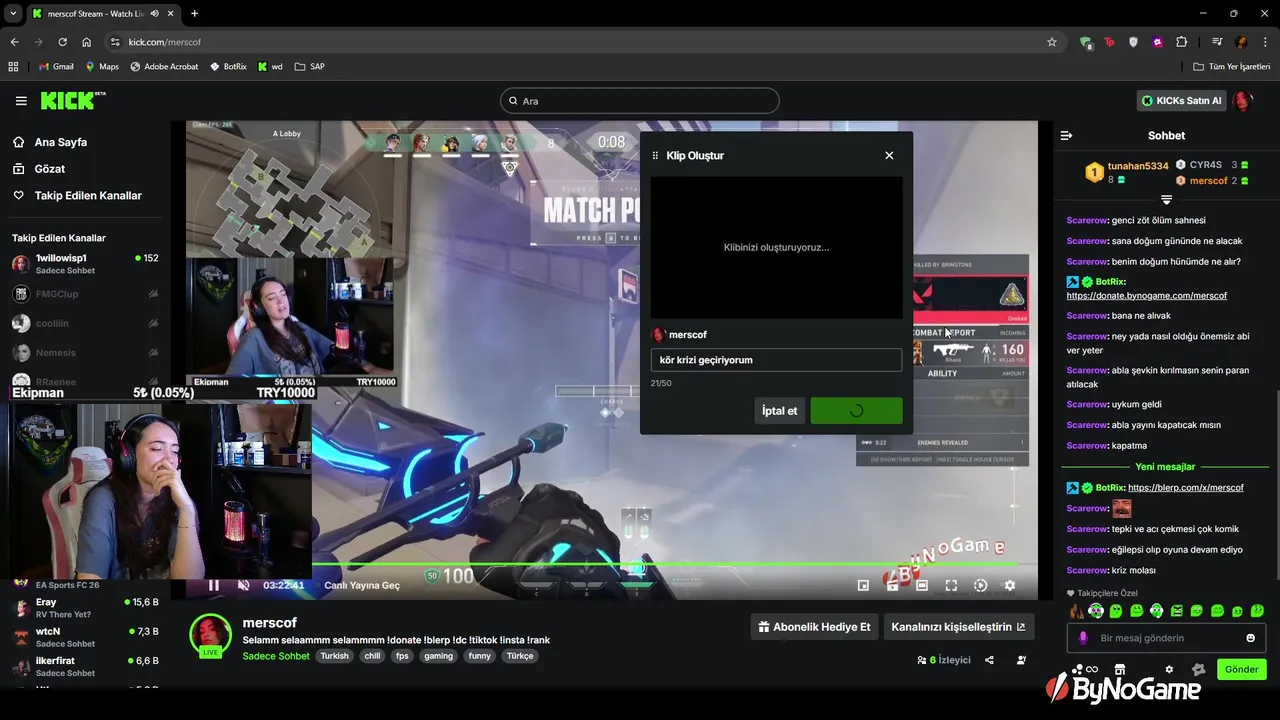Collapse the Sohbet chat panel

tap(1066, 135)
